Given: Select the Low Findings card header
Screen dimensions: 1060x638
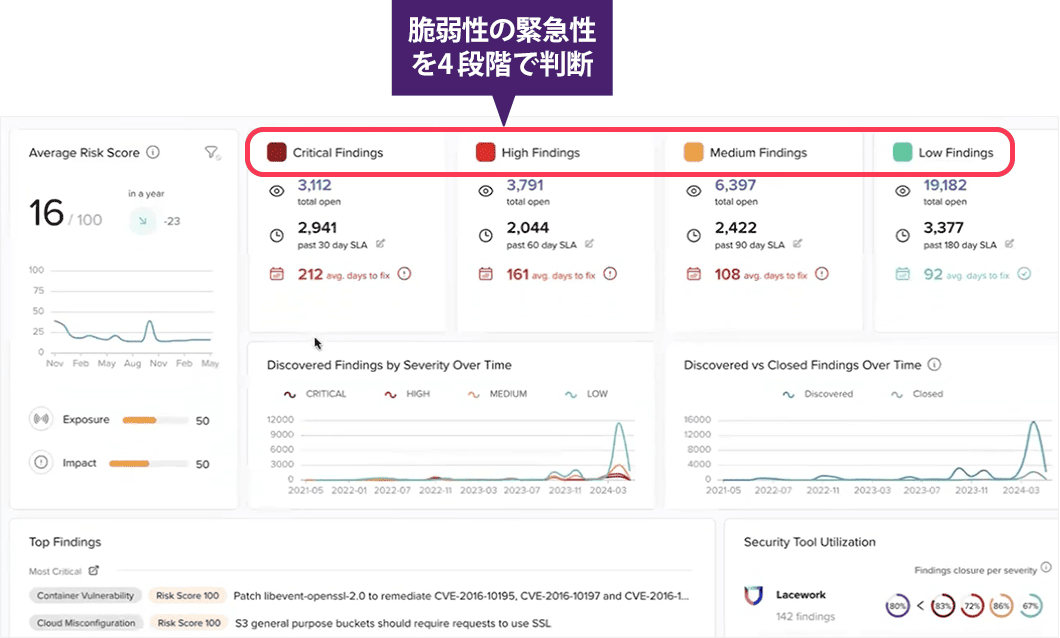Looking at the screenshot, I should tap(955, 153).
